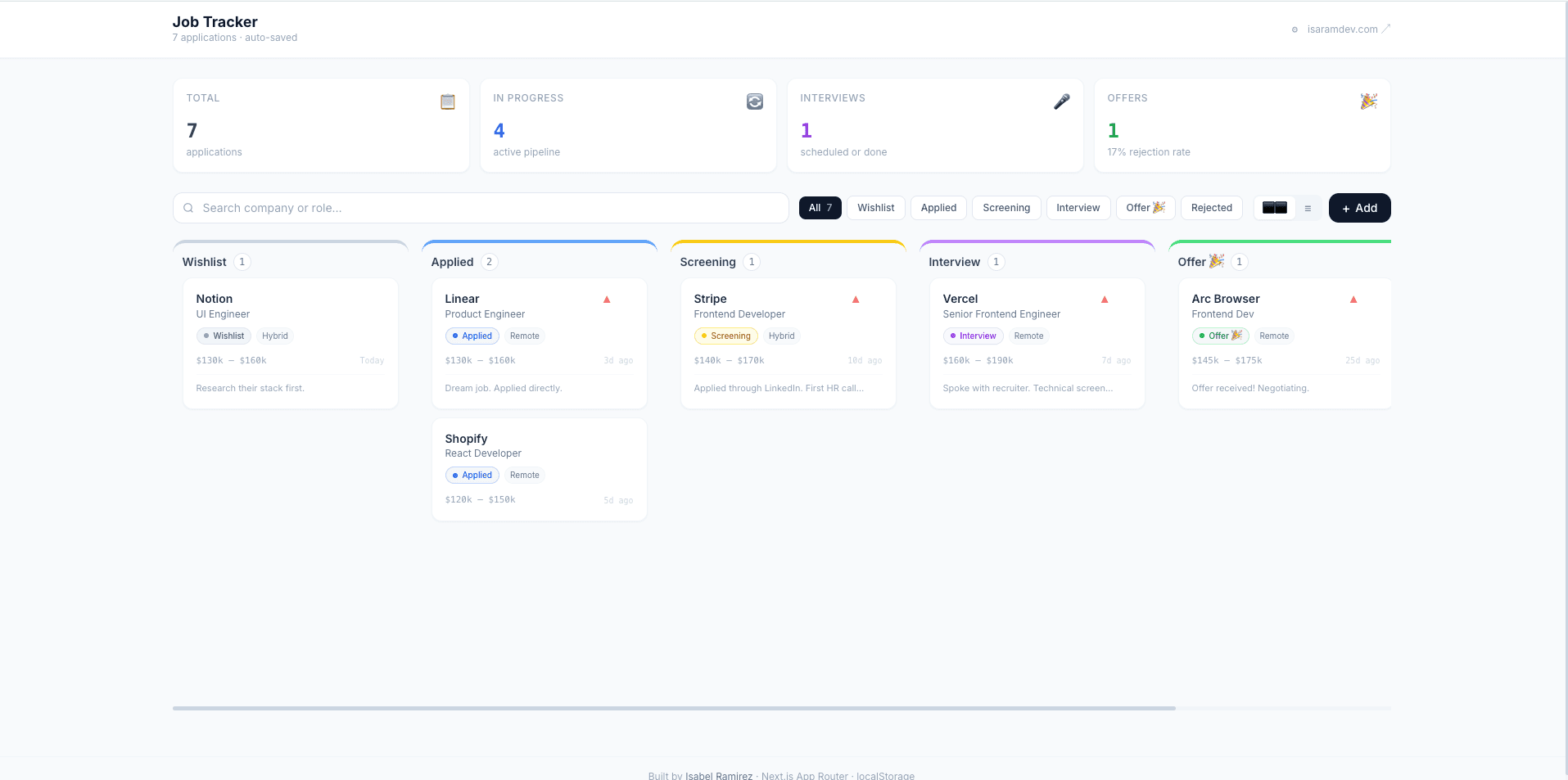Open the Vercel Senior Frontend Engineer card
The height and width of the screenshot is (780, 1568).
(x=1037, y=343)
